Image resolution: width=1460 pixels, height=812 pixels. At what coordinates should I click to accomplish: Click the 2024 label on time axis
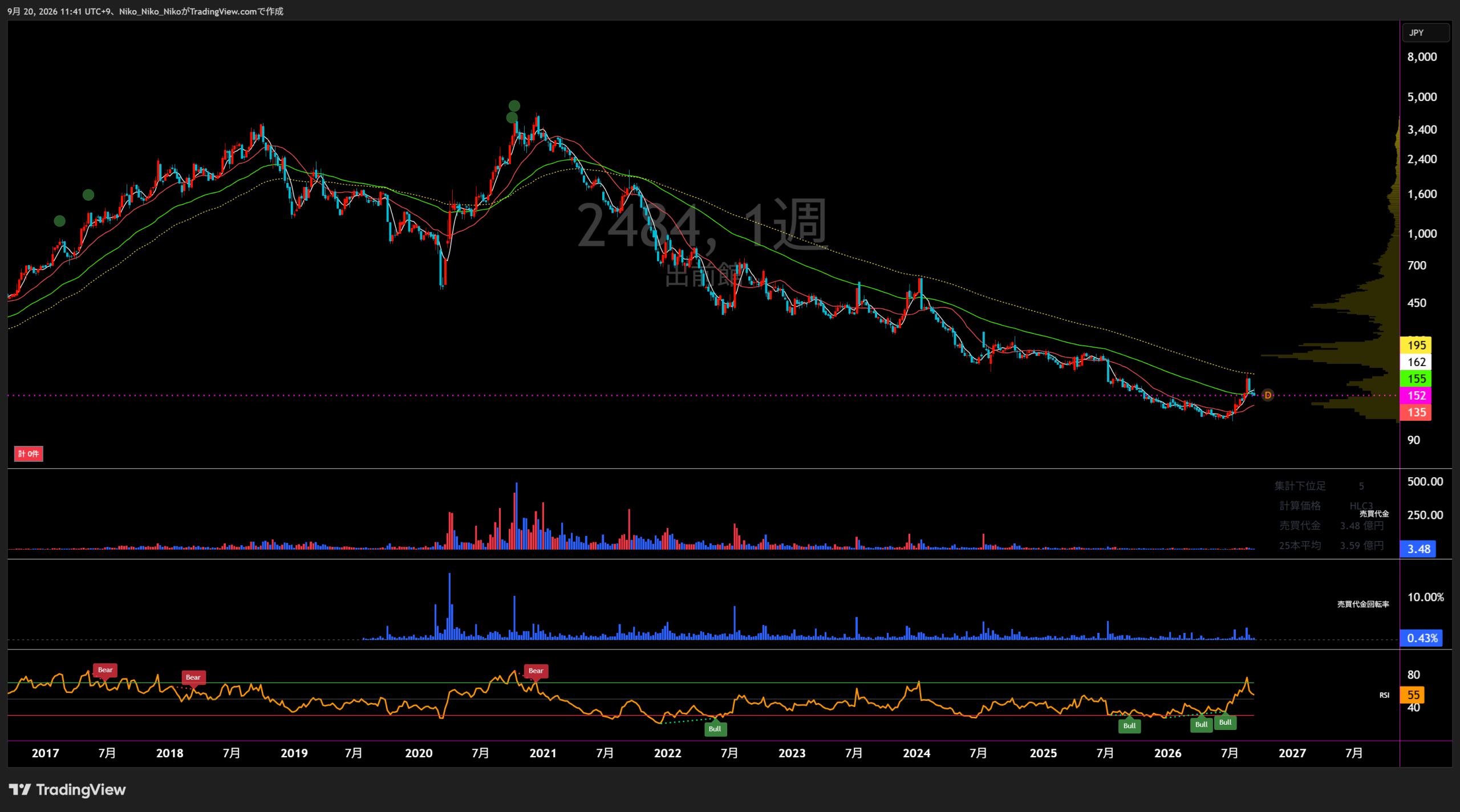[x=916, y=753]
